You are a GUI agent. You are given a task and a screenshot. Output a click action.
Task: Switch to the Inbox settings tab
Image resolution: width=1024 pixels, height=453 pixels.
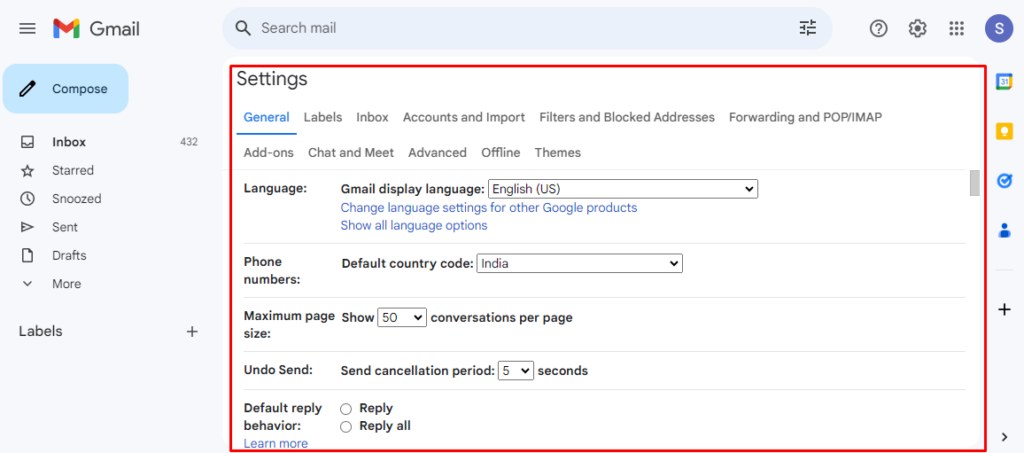coord(372,117)
